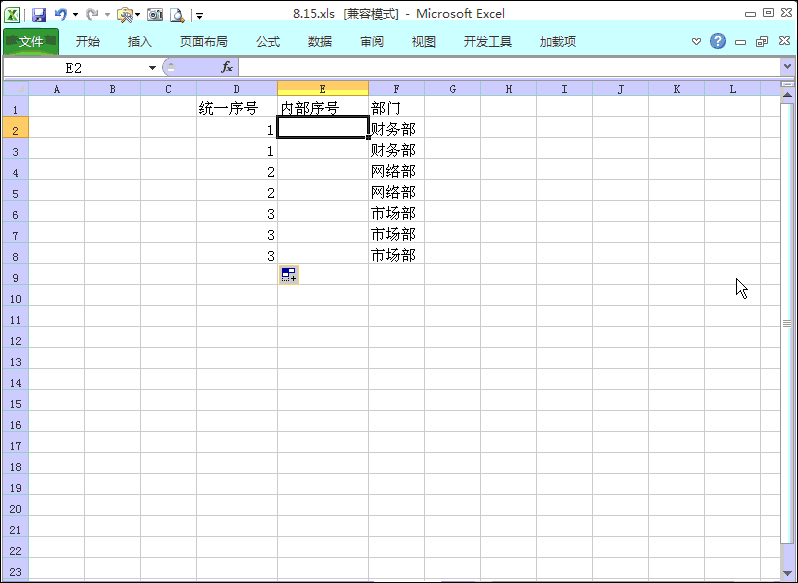
Task: Open Excel Help question mark
Action: 718,41
